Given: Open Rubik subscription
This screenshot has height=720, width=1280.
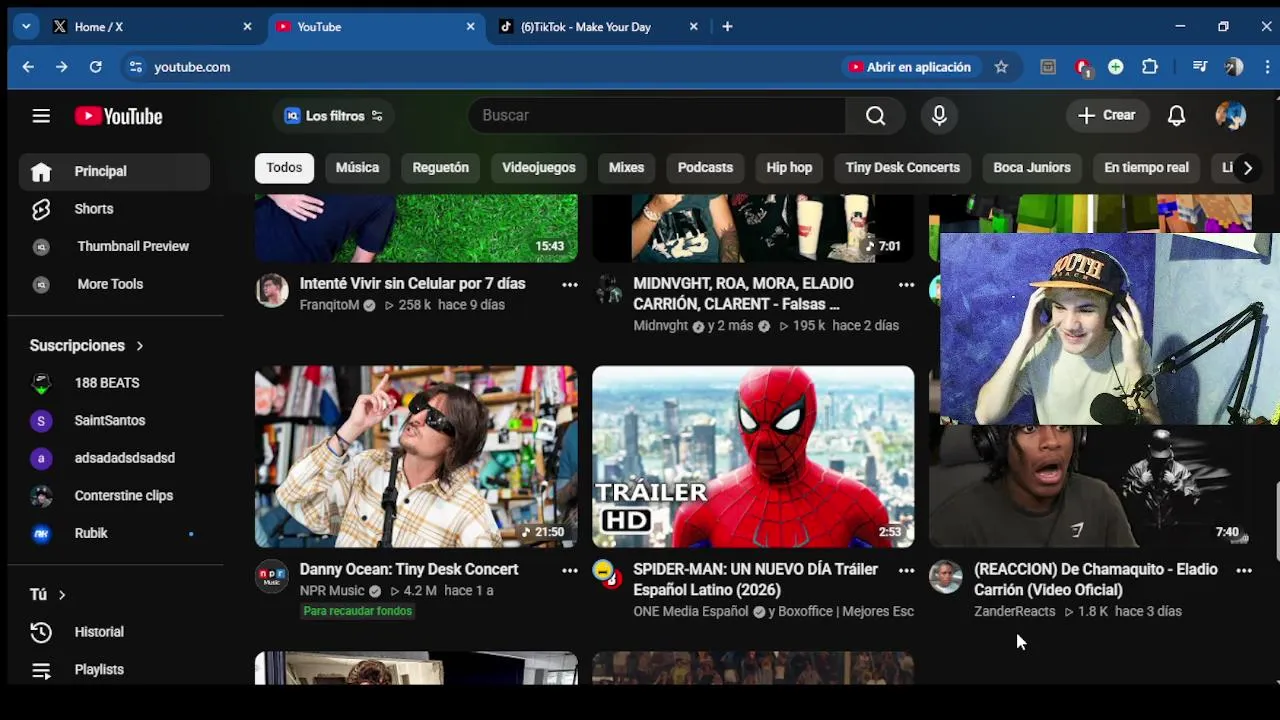Looking at the screenshot, I should [114, 533].
